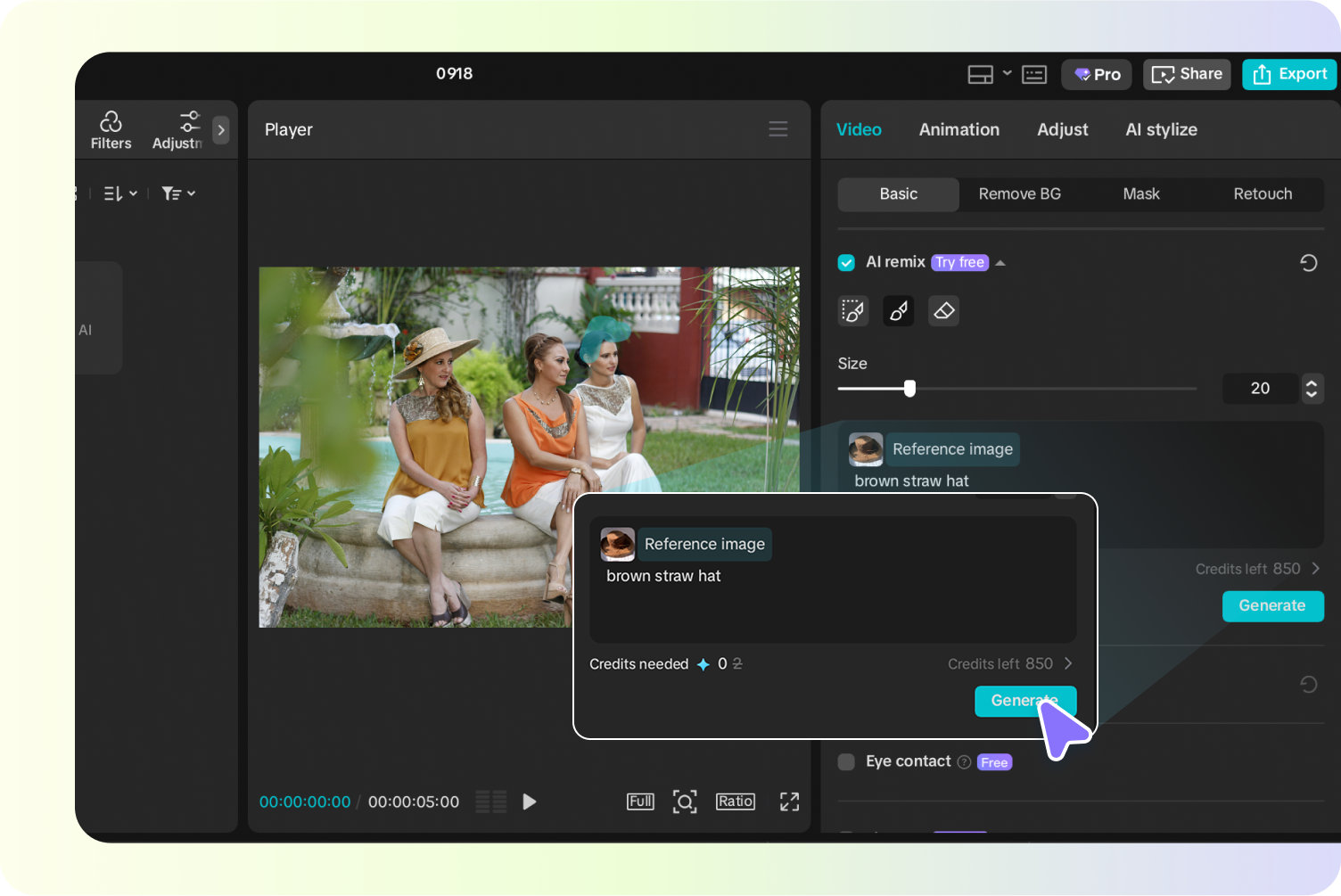This screenshot has height=896, width=1341.
Task: Select the paint brush tool
Action: pyautogui.click(x=899, y=311)
